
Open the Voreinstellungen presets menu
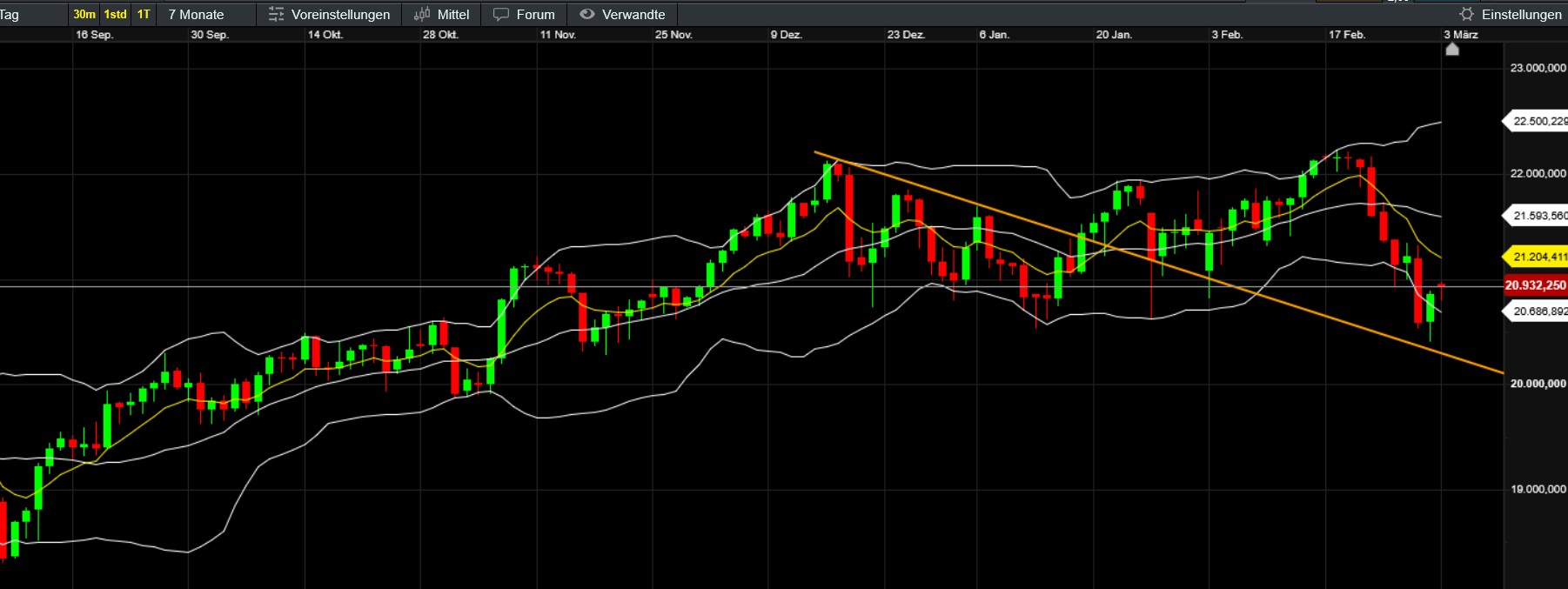click(x=329, y=15)
